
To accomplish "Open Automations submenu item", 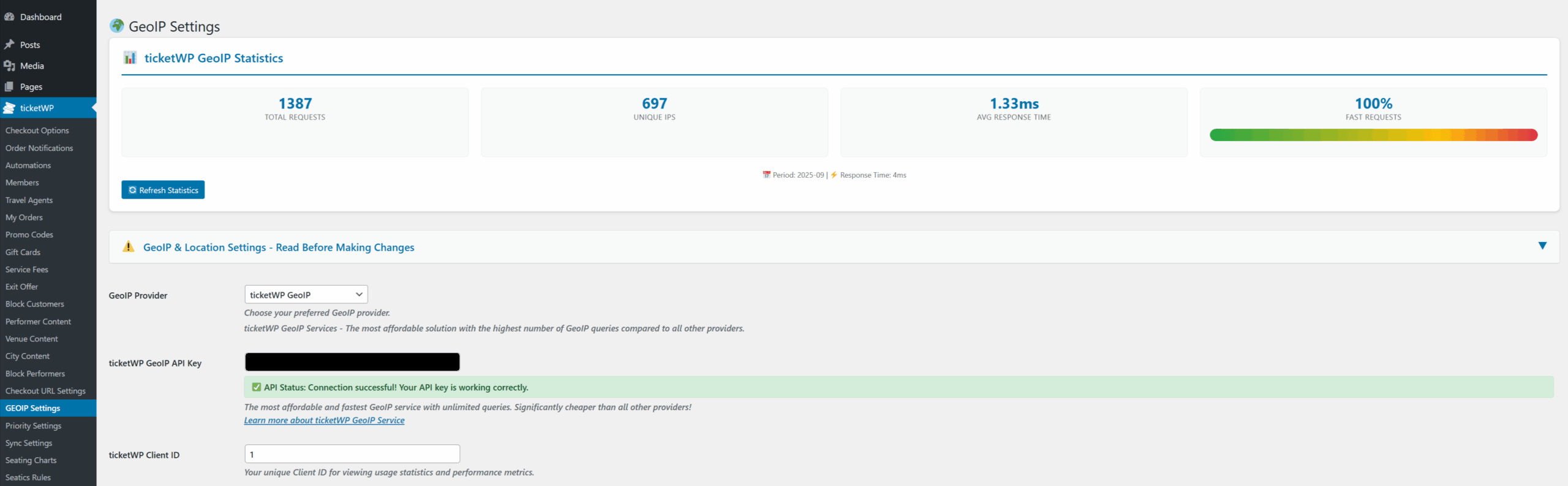I will click(x=28, y=165).
